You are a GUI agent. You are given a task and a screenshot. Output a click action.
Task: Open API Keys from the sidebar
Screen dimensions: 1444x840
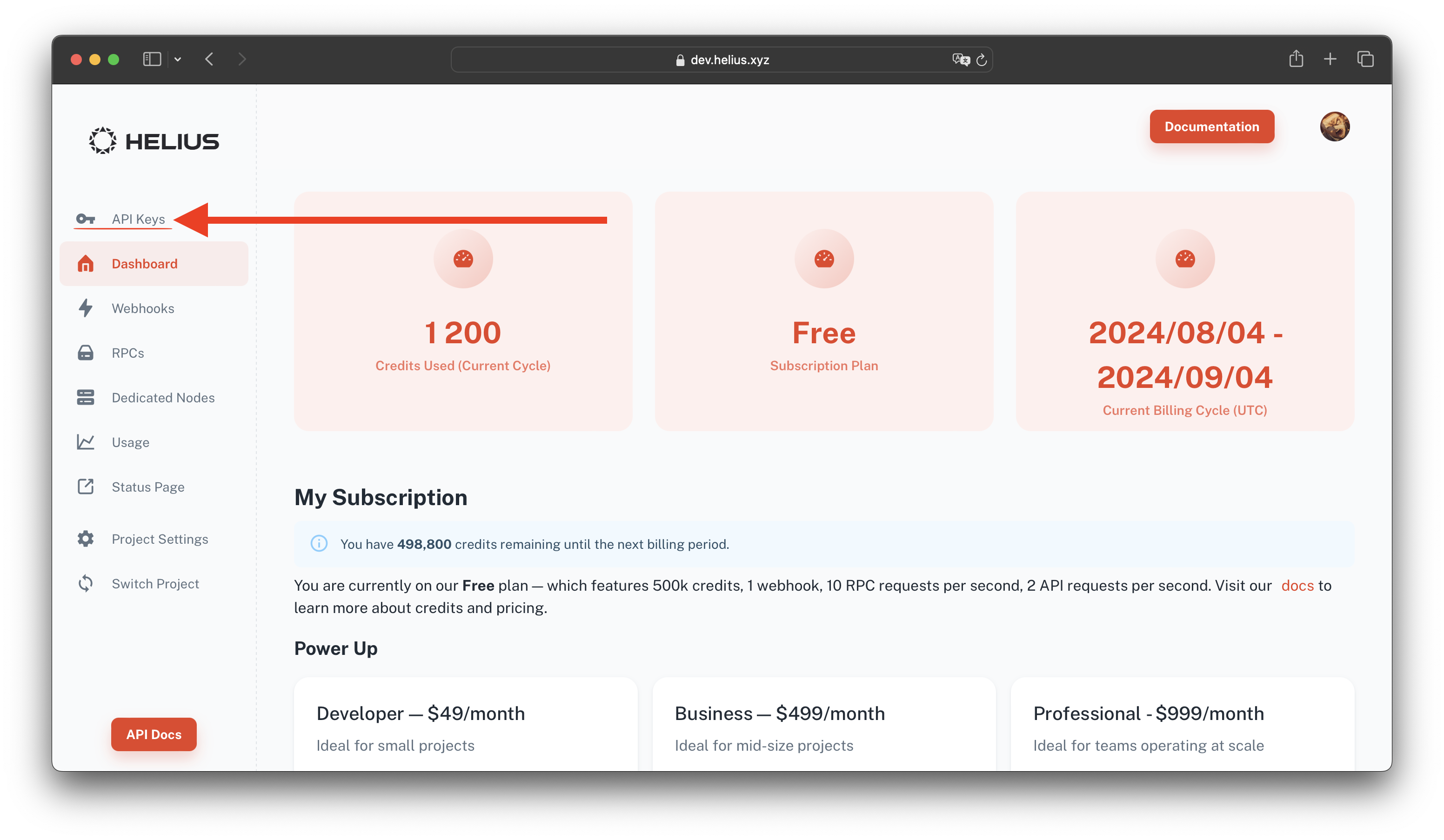(138, 219)
